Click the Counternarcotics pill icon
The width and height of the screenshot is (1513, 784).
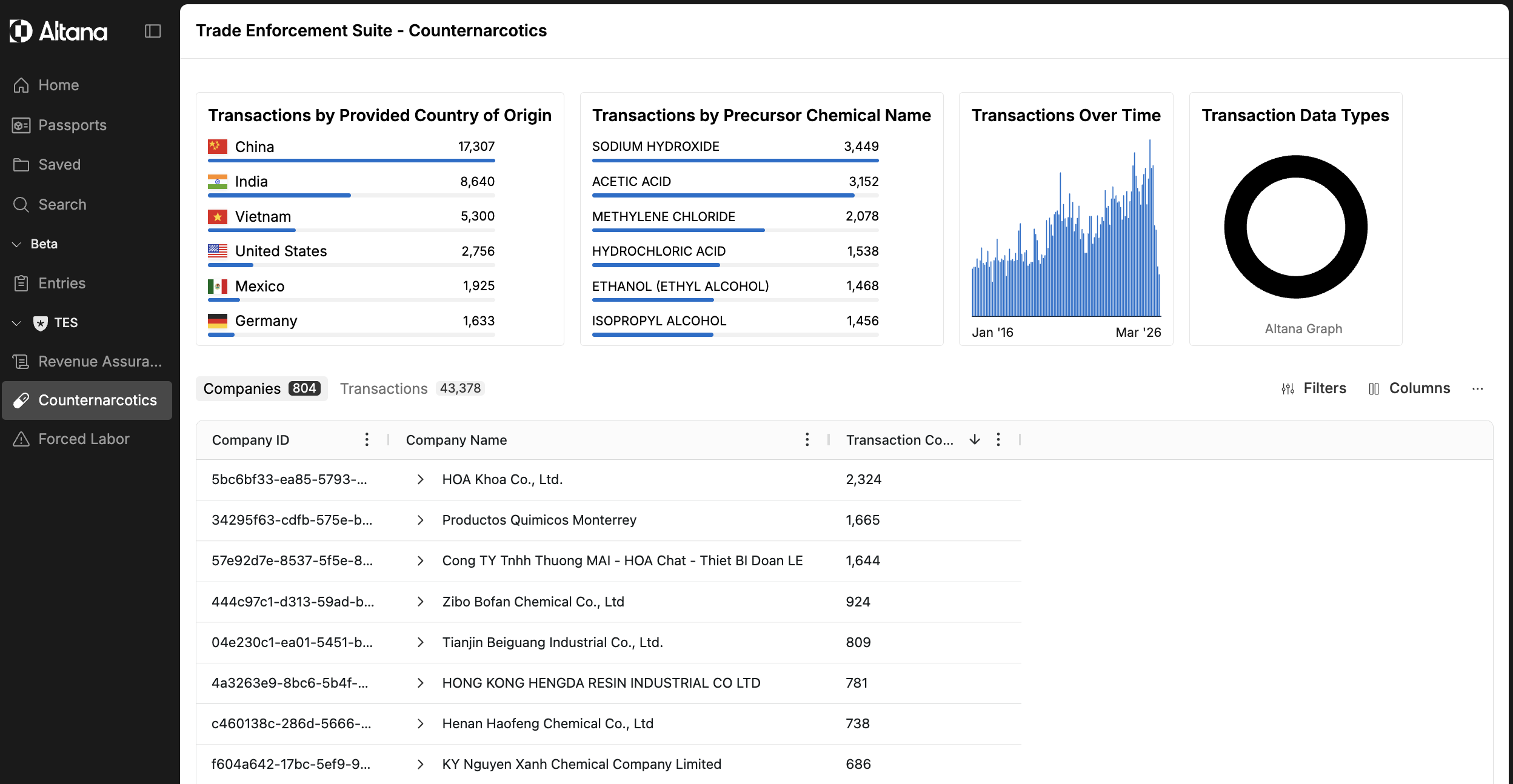21,400
